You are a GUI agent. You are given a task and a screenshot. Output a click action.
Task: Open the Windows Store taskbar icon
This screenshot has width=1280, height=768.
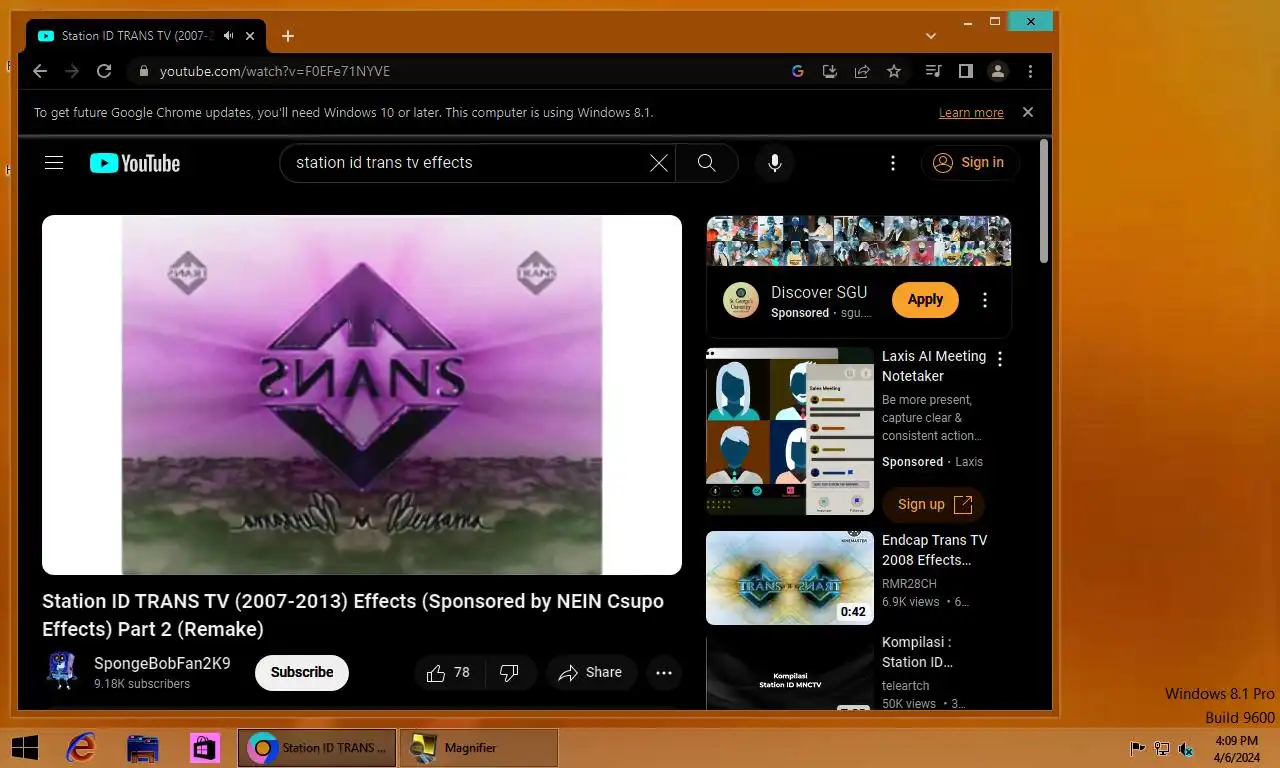click(204, 747)
